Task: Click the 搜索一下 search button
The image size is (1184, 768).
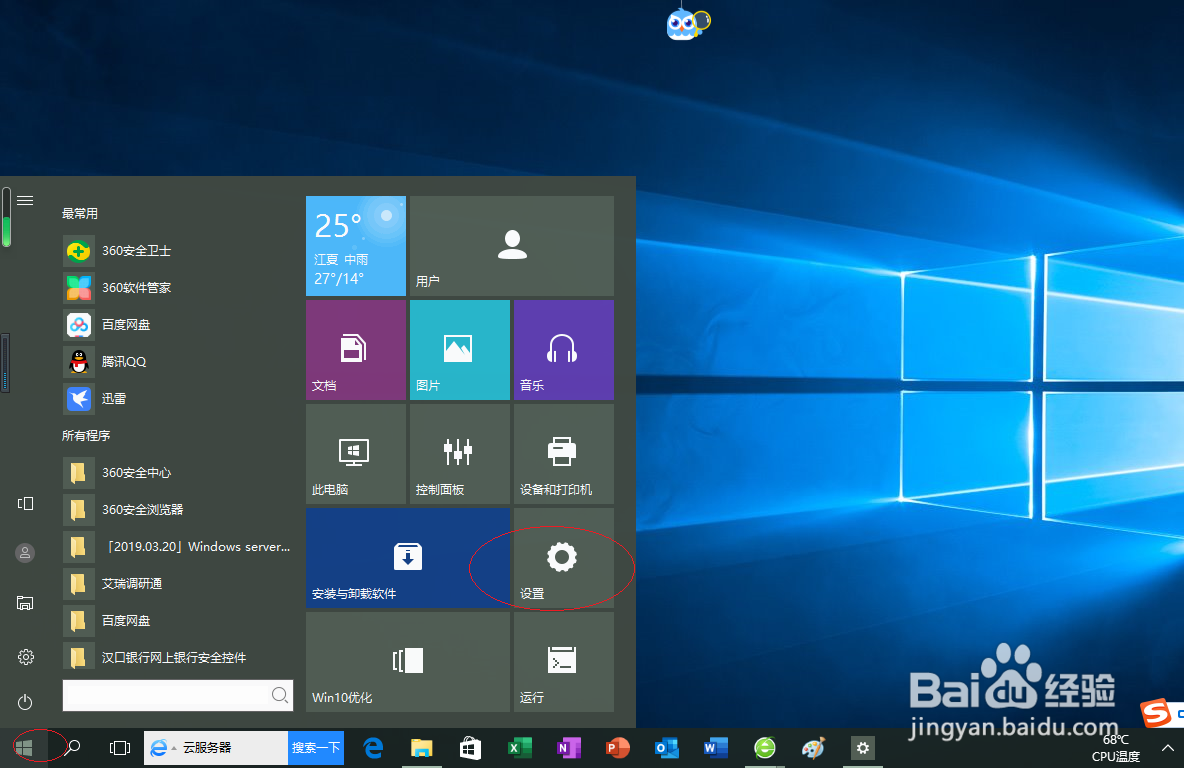Action: (x=315, y=747)
